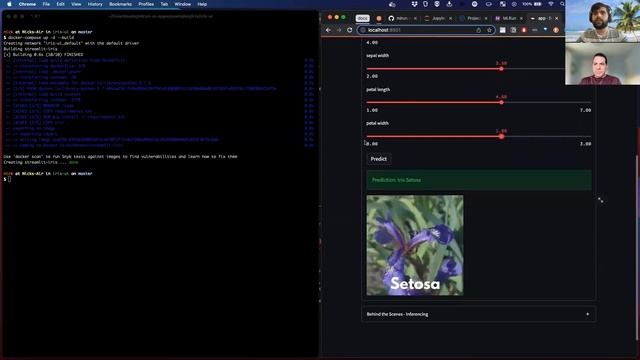Open the Window menu
The image size is (640, 360).
click(182, 4)
